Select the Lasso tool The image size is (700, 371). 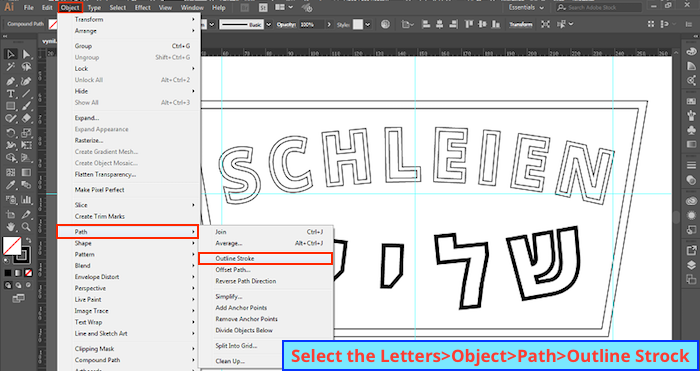(26, 67)
